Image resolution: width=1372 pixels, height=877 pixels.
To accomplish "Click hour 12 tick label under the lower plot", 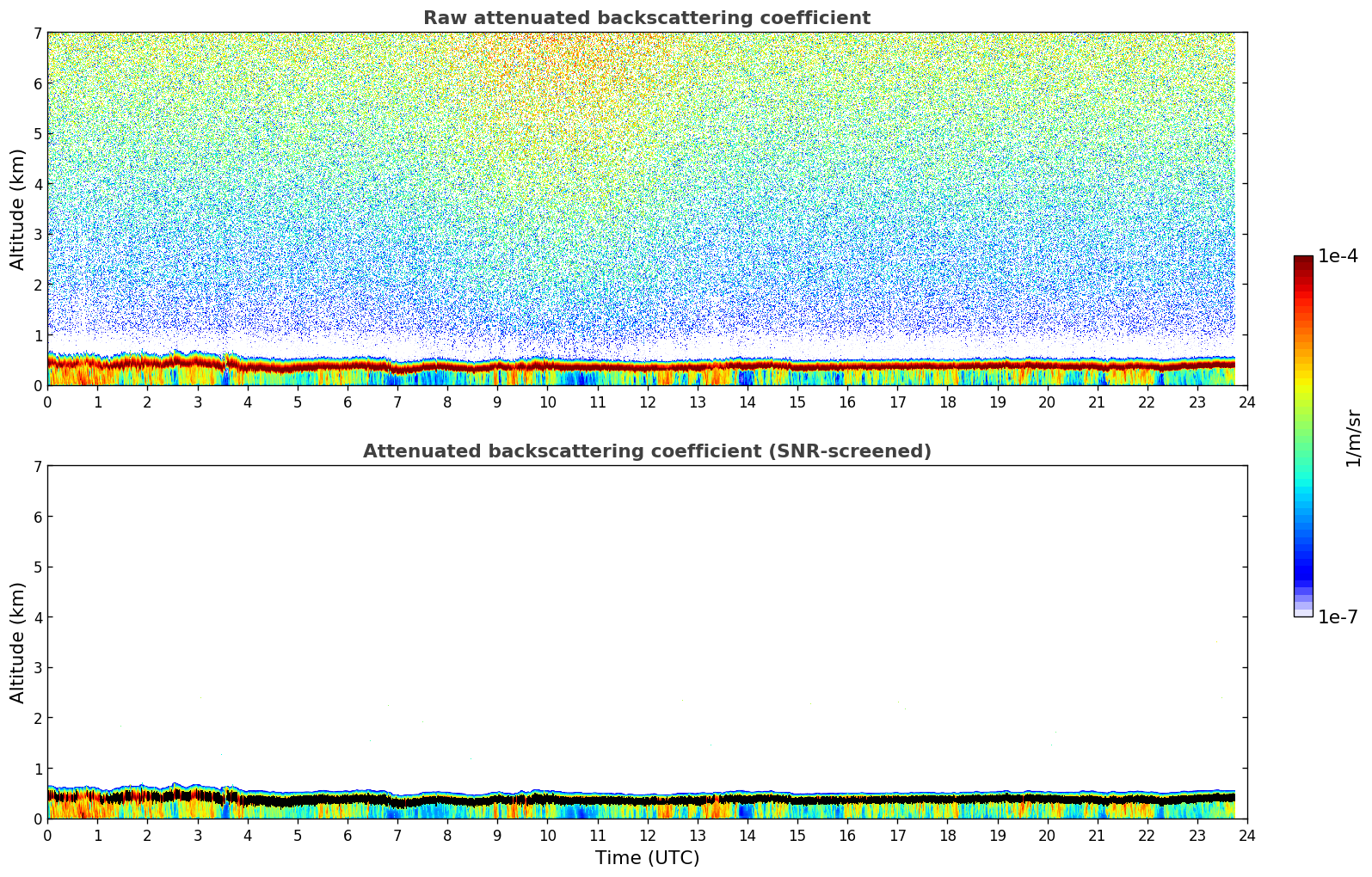I will tap(647, 835).
